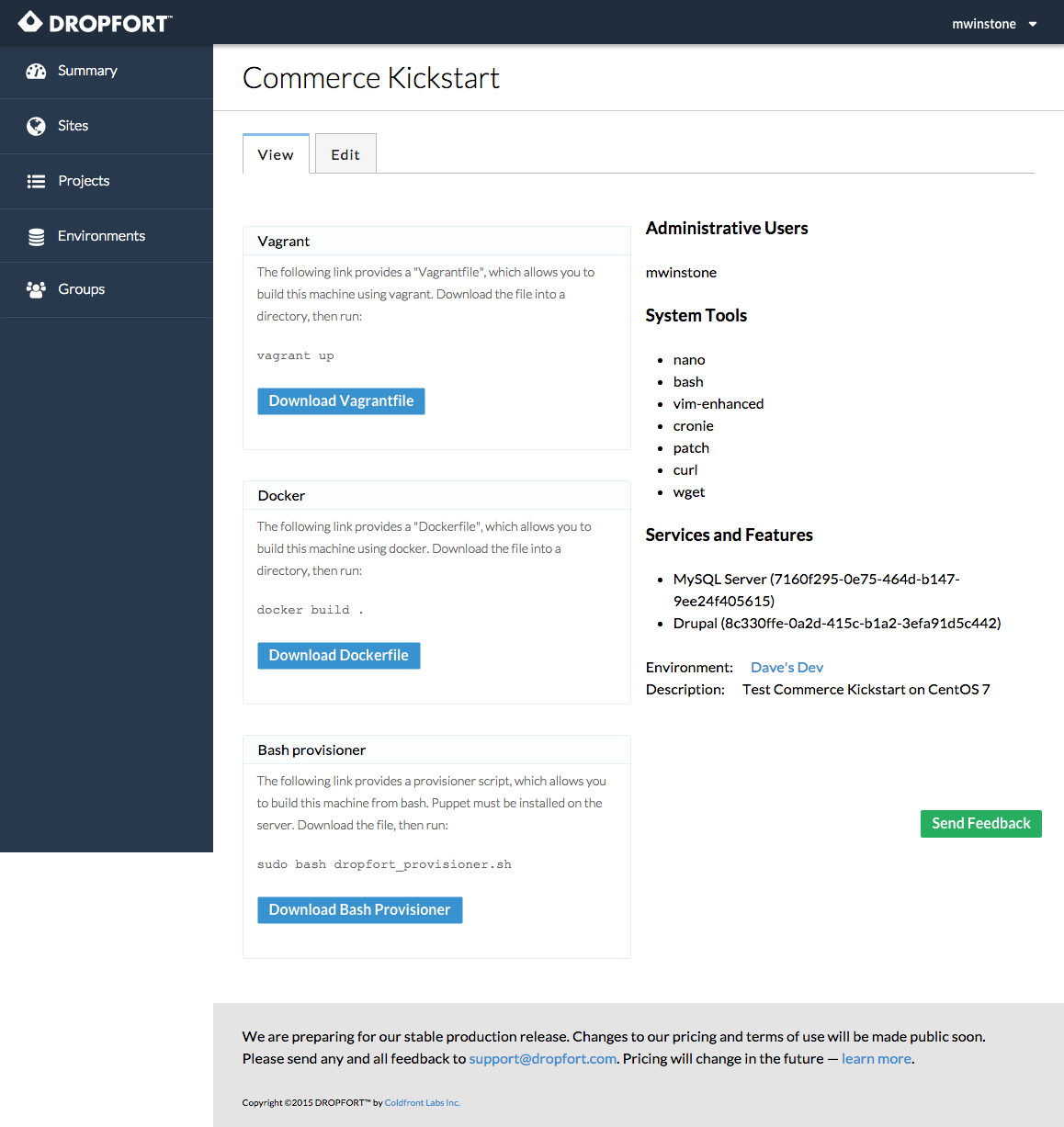Image resolution: width=1064 pixels, height=1127 pixels.
Task: Click the Commerce Kickstart page title
Action: coord(371,78)
